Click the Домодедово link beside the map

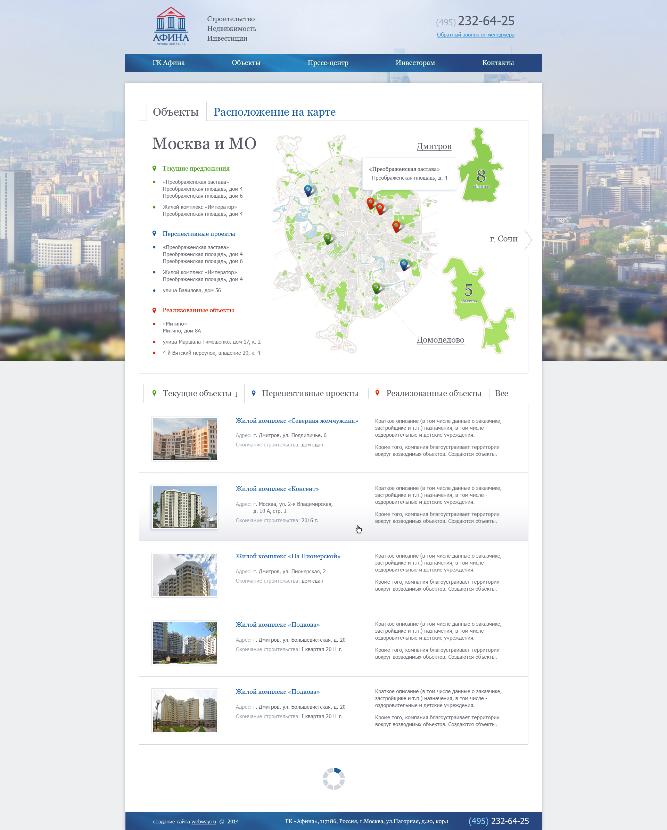(440, 339)
